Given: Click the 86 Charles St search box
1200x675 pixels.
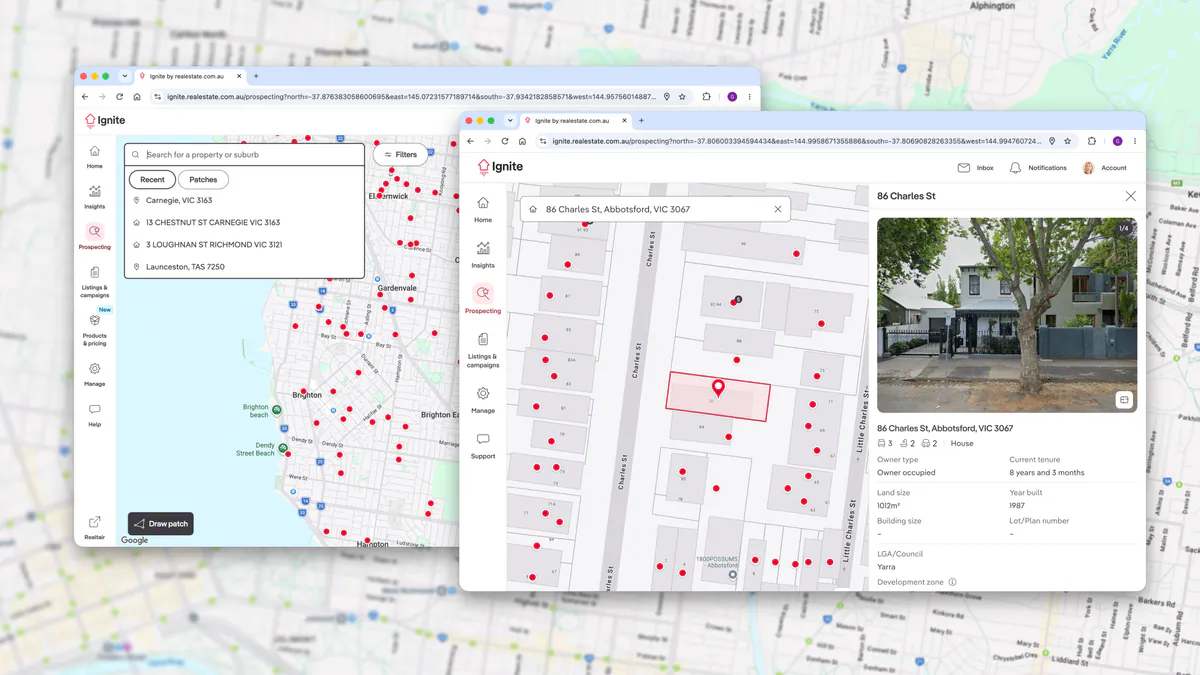Looking at the screenshot, I should 655,209.
